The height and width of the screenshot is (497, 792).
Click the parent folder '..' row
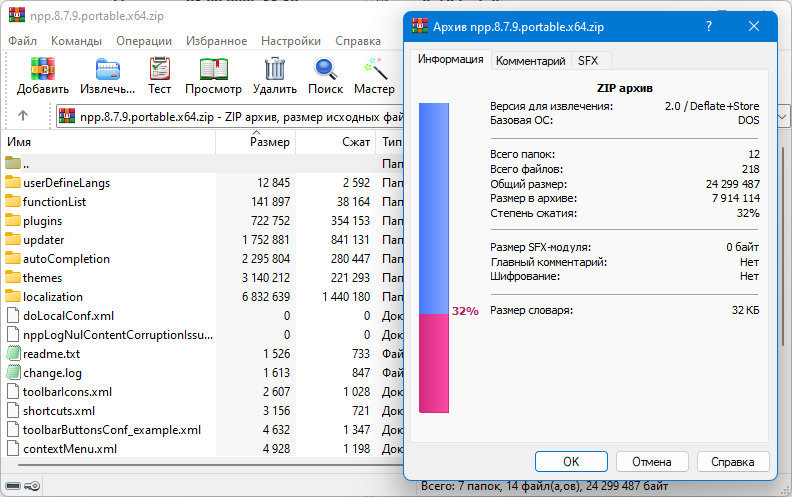[204, 164]
